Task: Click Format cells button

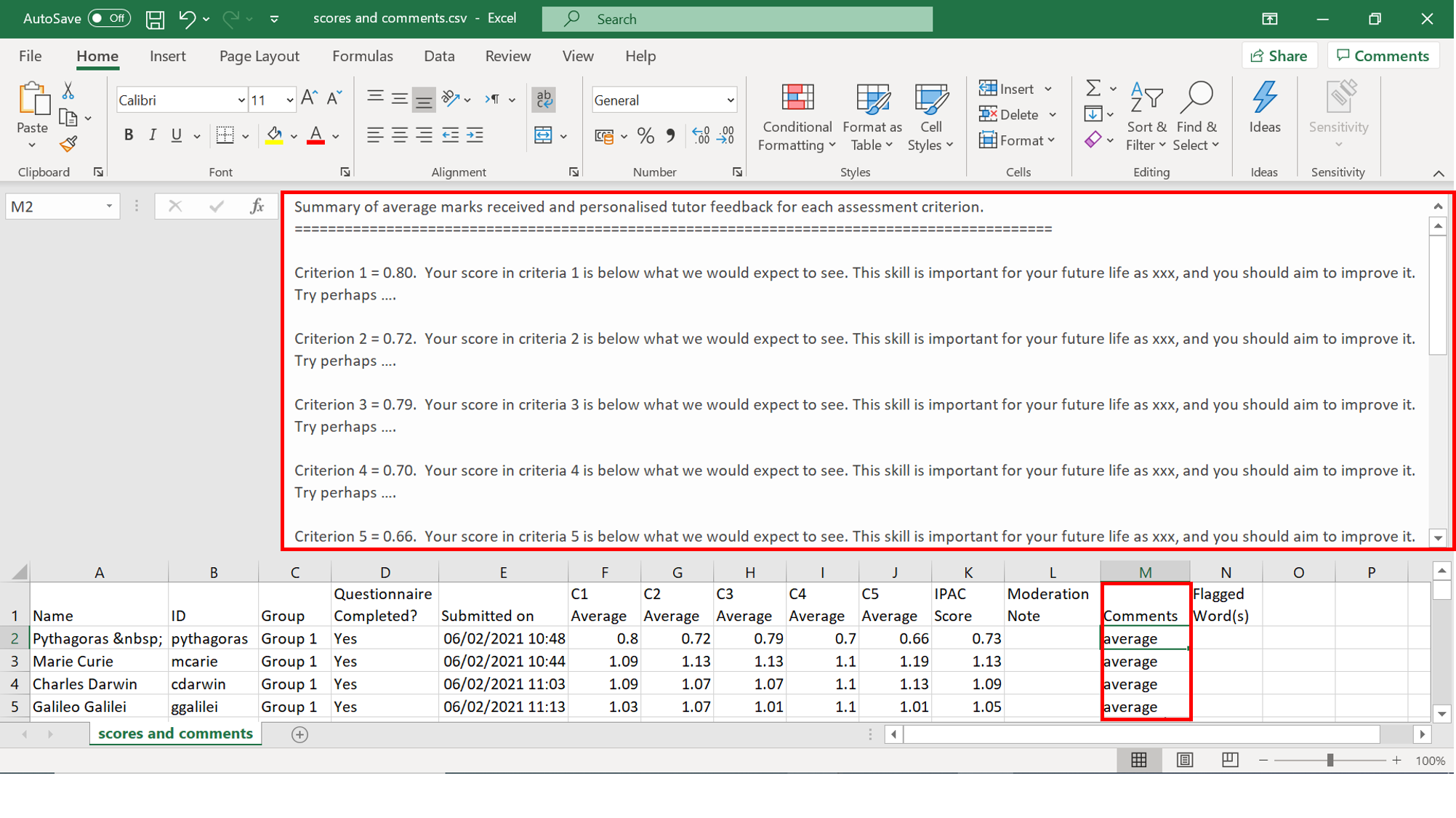Action: click(1011, 140)
